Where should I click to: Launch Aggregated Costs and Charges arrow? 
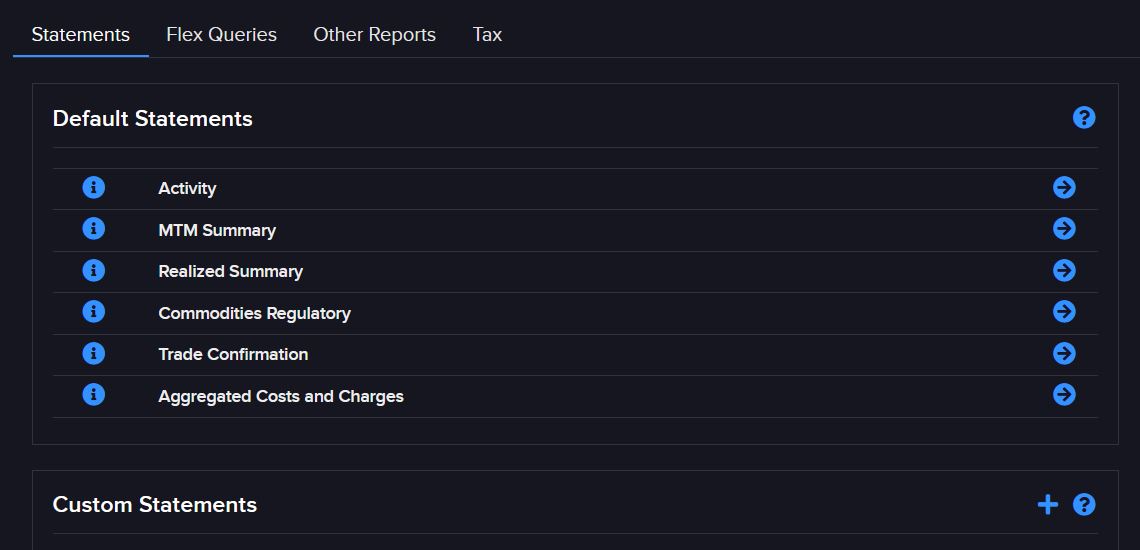pos(1064,395)
